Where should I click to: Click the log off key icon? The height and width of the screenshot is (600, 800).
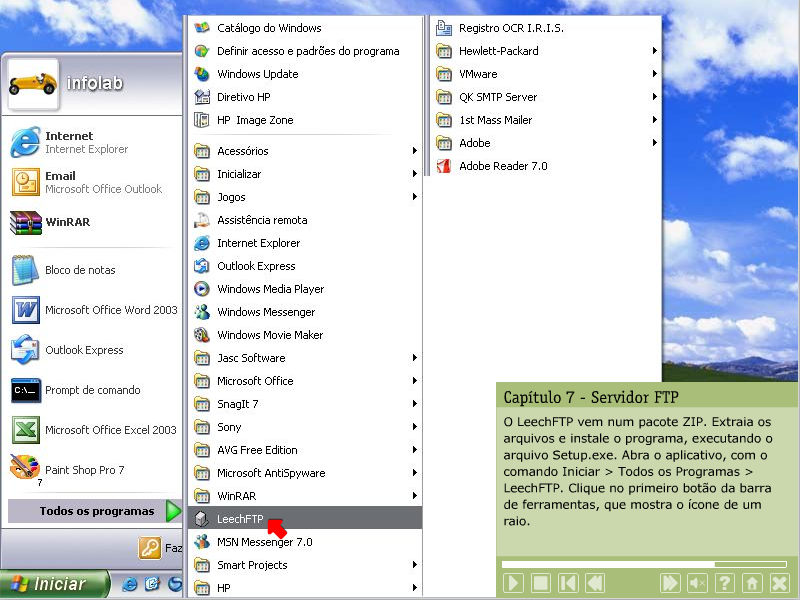[150, 547]
